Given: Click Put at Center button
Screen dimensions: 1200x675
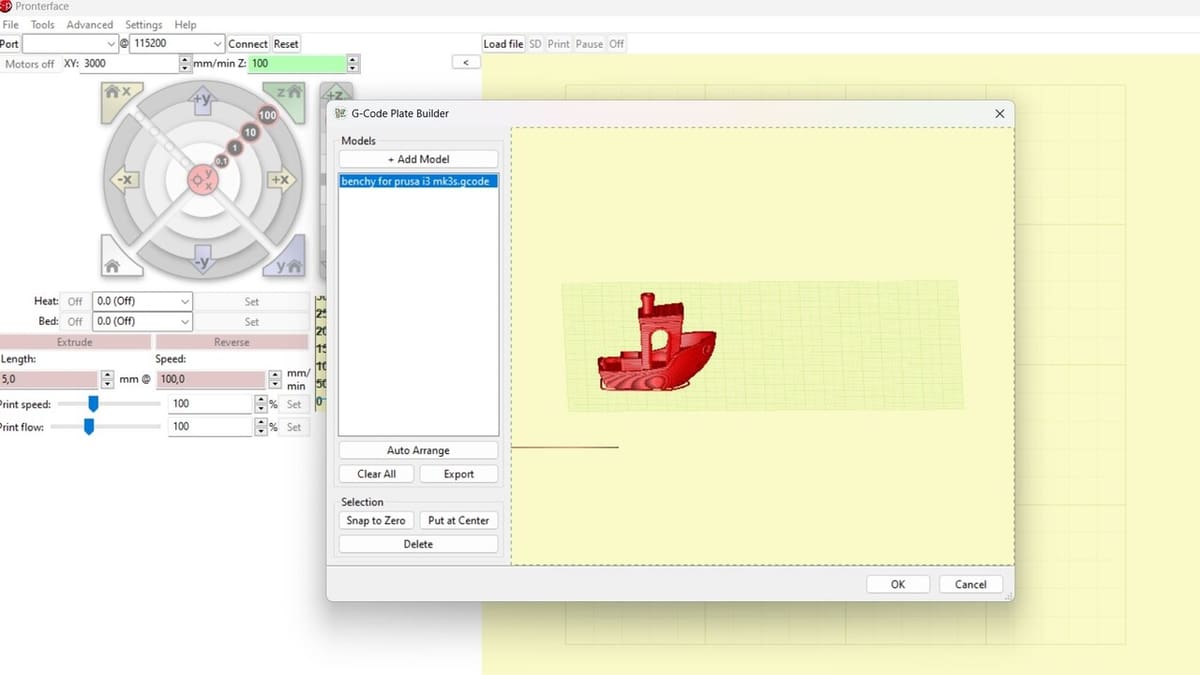Looking at the screenshot, I should (459, 520).
